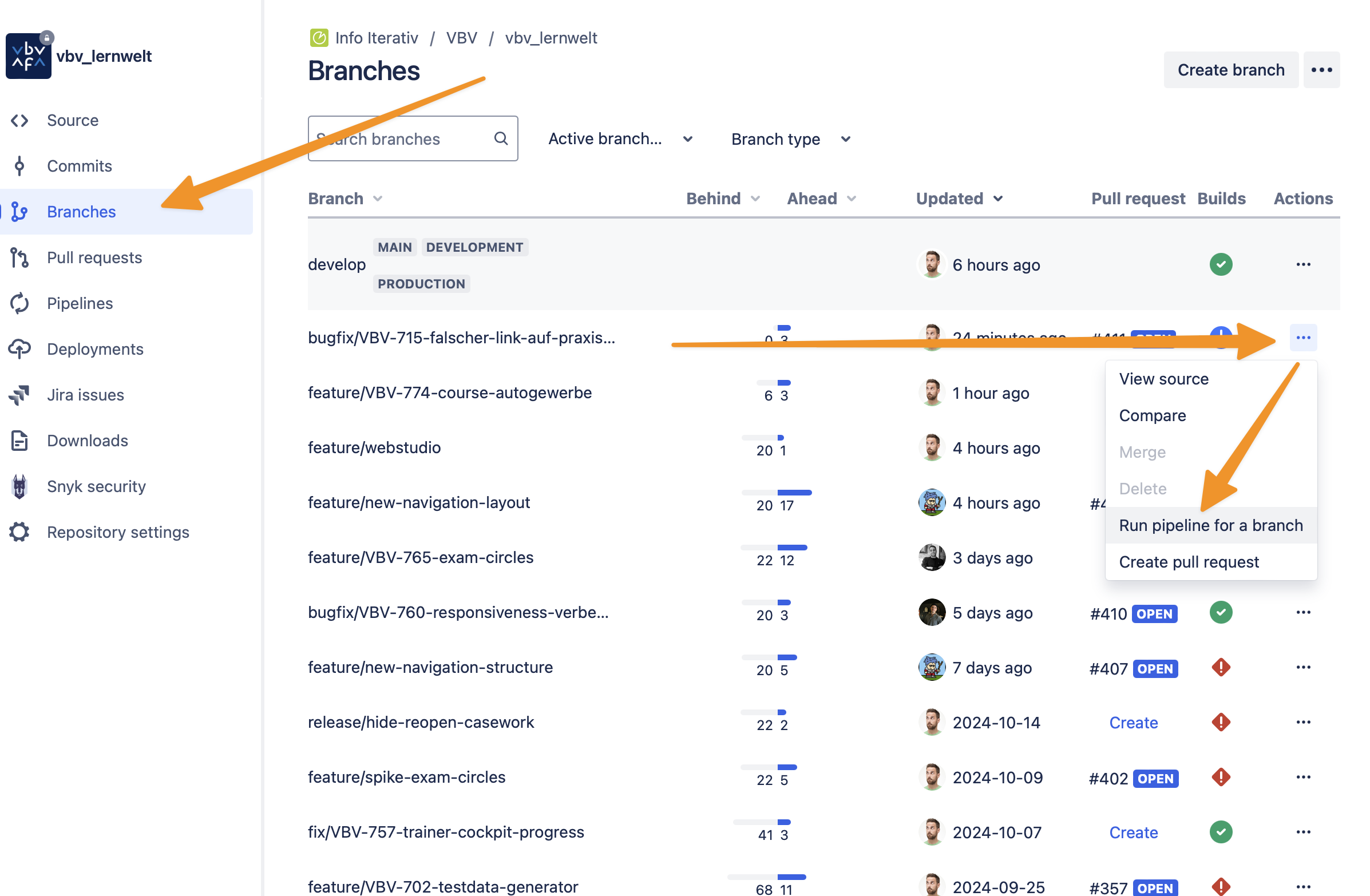The width and height of the screenshot is (1370, 896).
Task: Choose Compare in the actions menu
Action: point(1153,415)
